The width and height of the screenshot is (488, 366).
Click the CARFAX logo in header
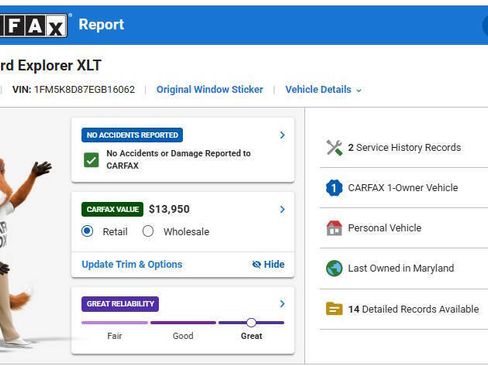coord(33,25)
